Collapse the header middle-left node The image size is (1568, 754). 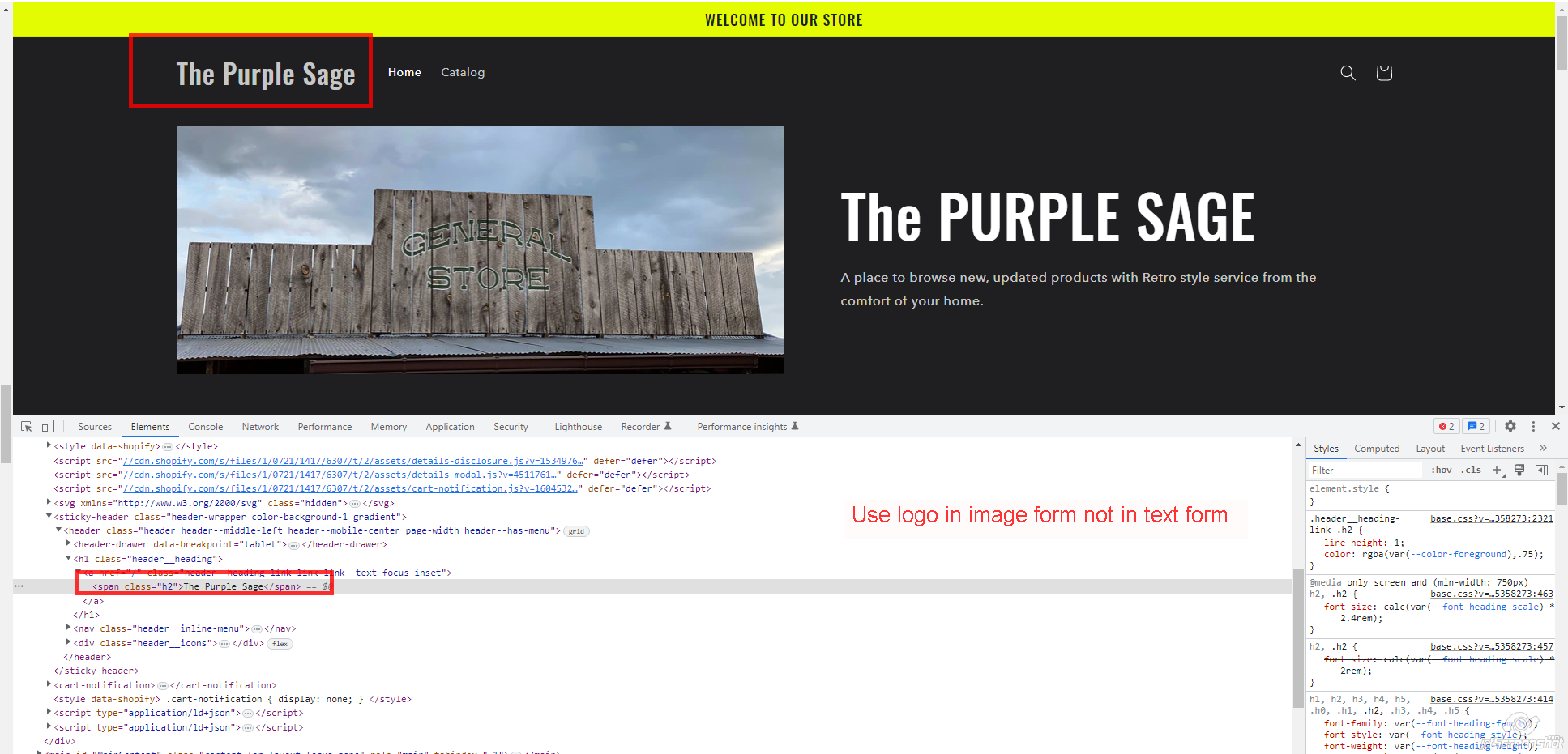click(x=58, y=530)
